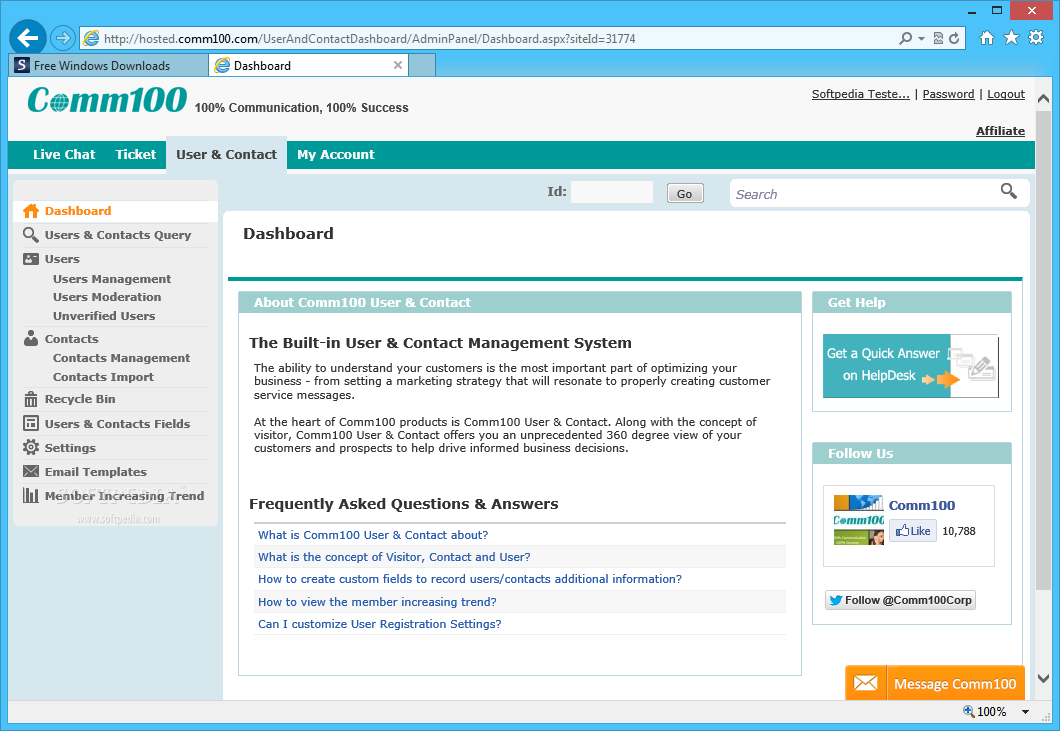Click the Email Templates envelope icon
1060x731 pixels.
[x=31, y=471]
